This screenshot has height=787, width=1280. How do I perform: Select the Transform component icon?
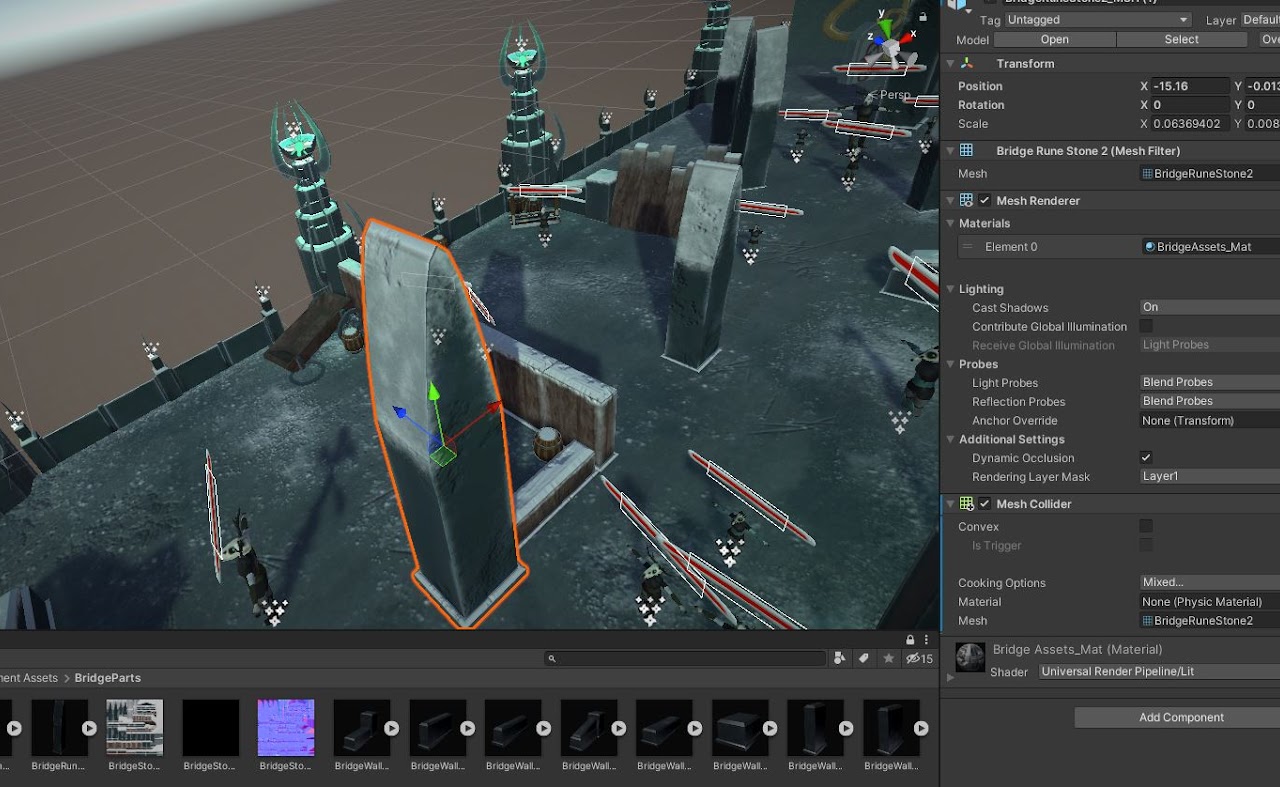966,63
